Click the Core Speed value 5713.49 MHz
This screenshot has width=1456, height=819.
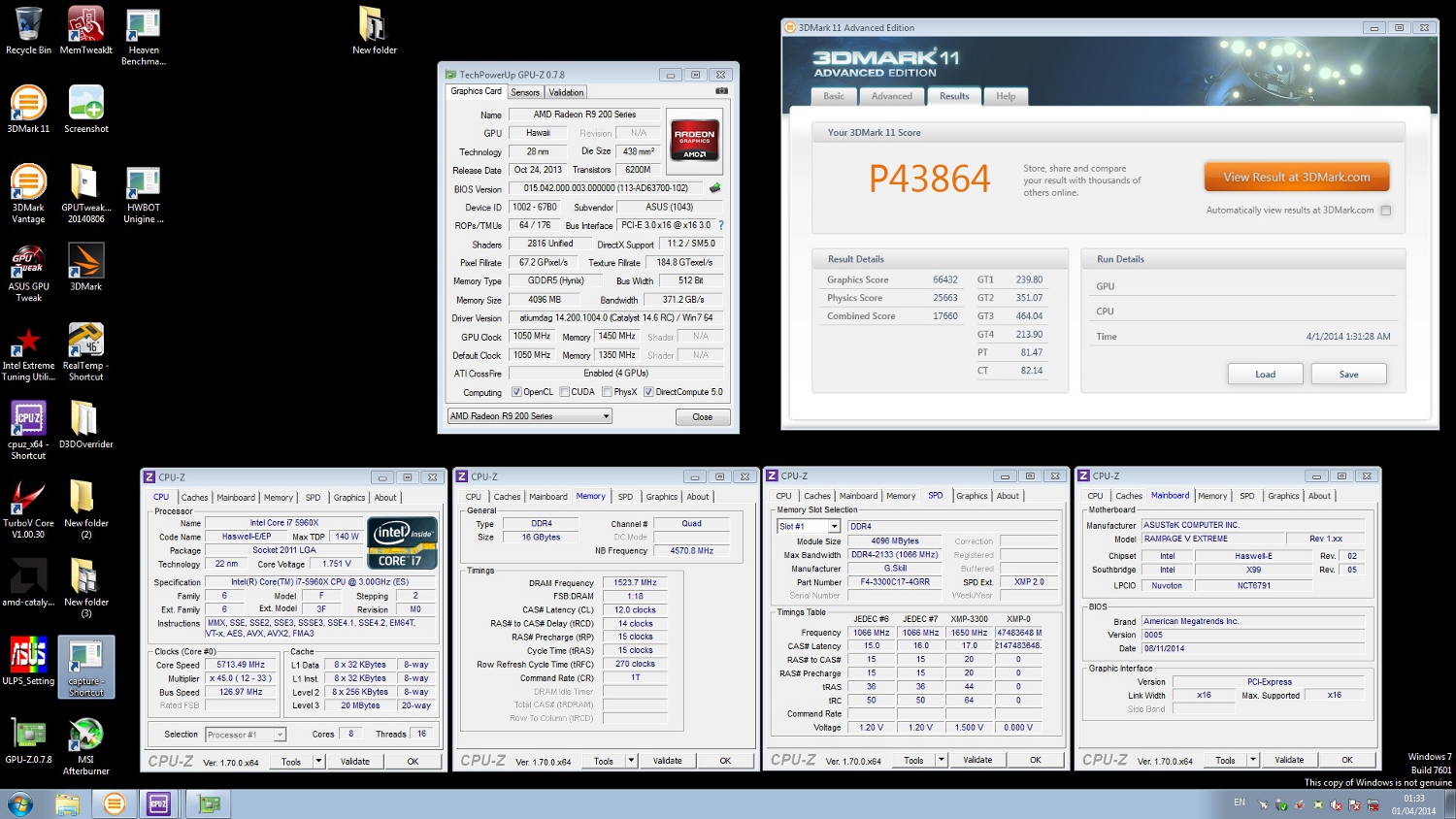(x=241, y=665)
